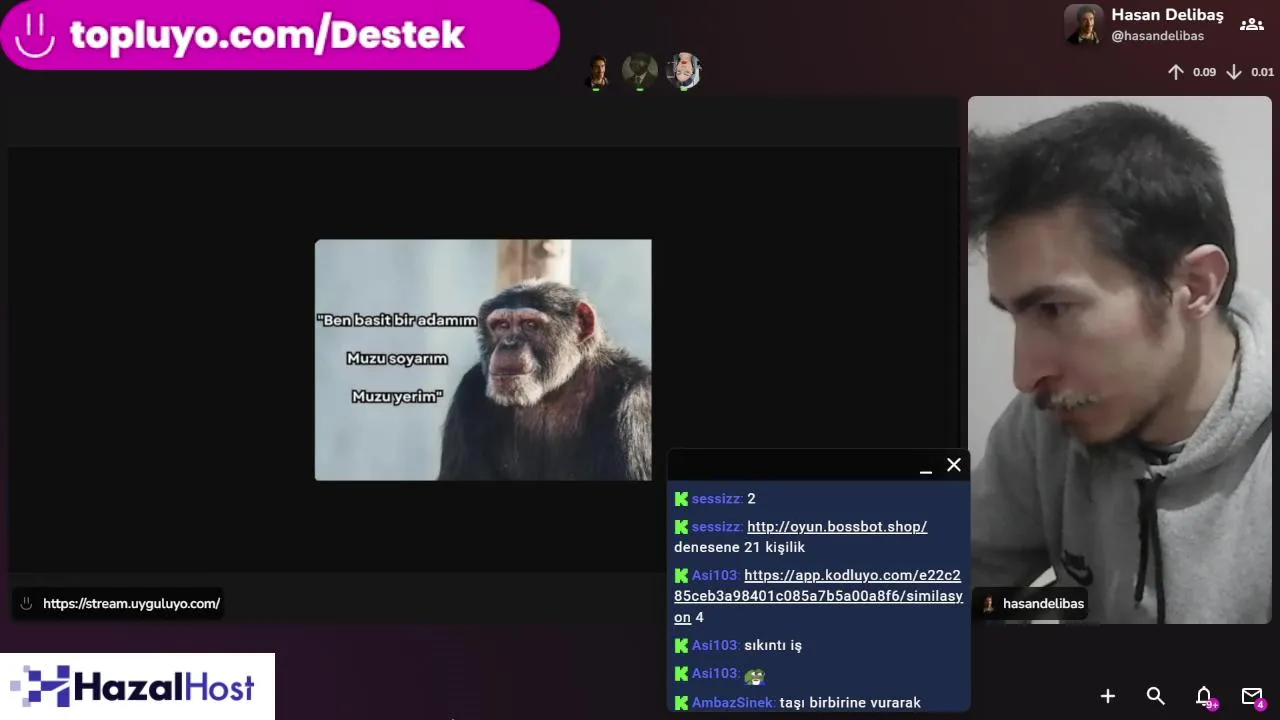Click the frog emoji from Asi103

pos(755,676)
